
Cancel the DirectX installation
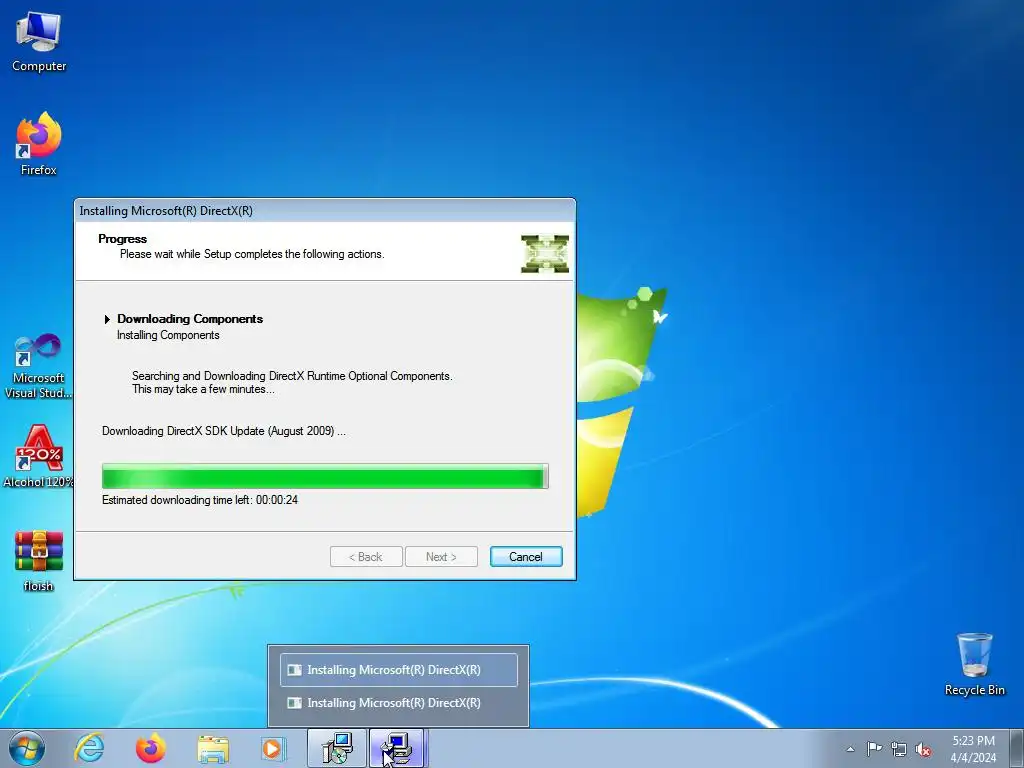click(526, 556)
